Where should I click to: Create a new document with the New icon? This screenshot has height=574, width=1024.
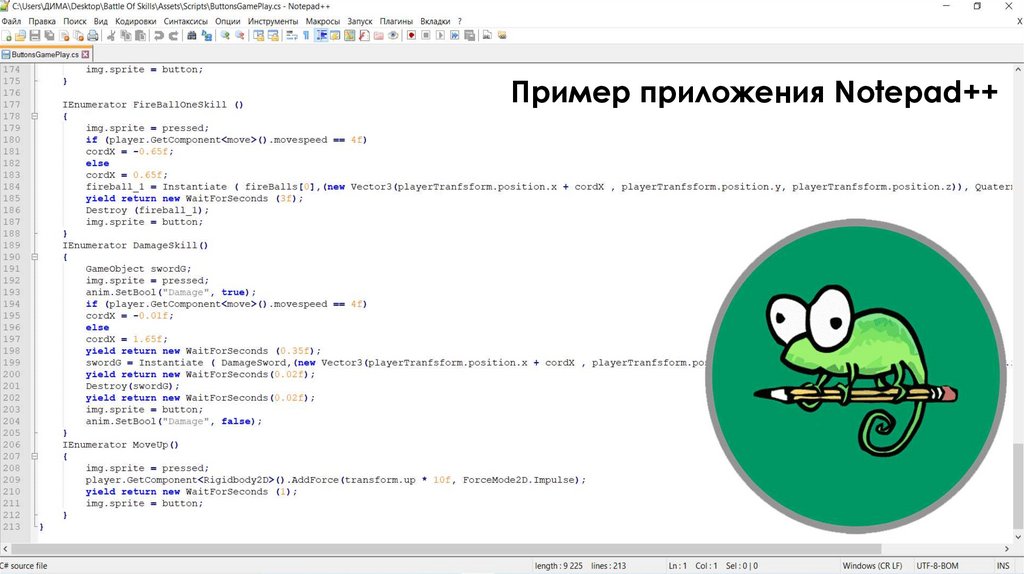7,35
